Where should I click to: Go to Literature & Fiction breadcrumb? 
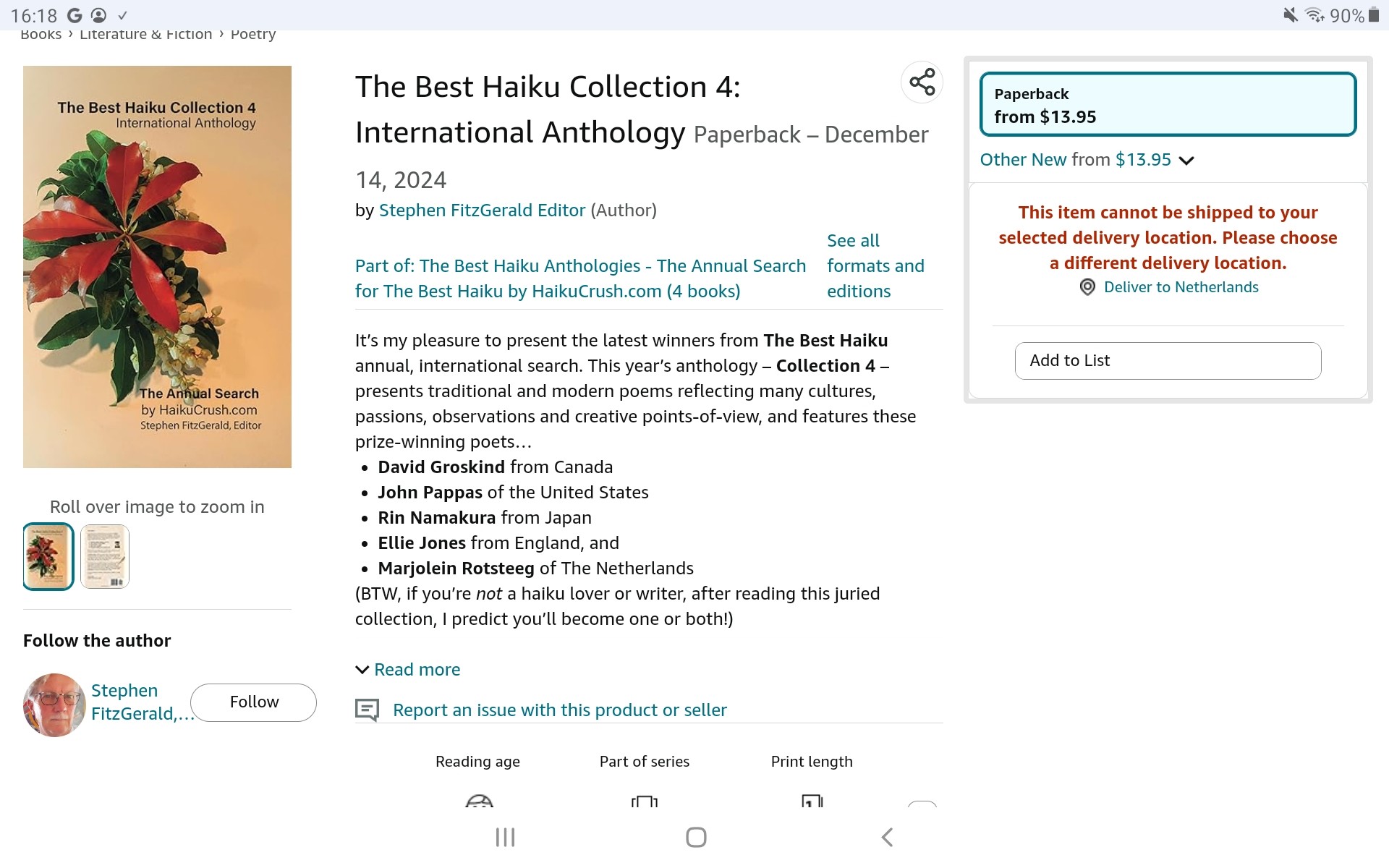pyautogui.click(x=145, y=34)
